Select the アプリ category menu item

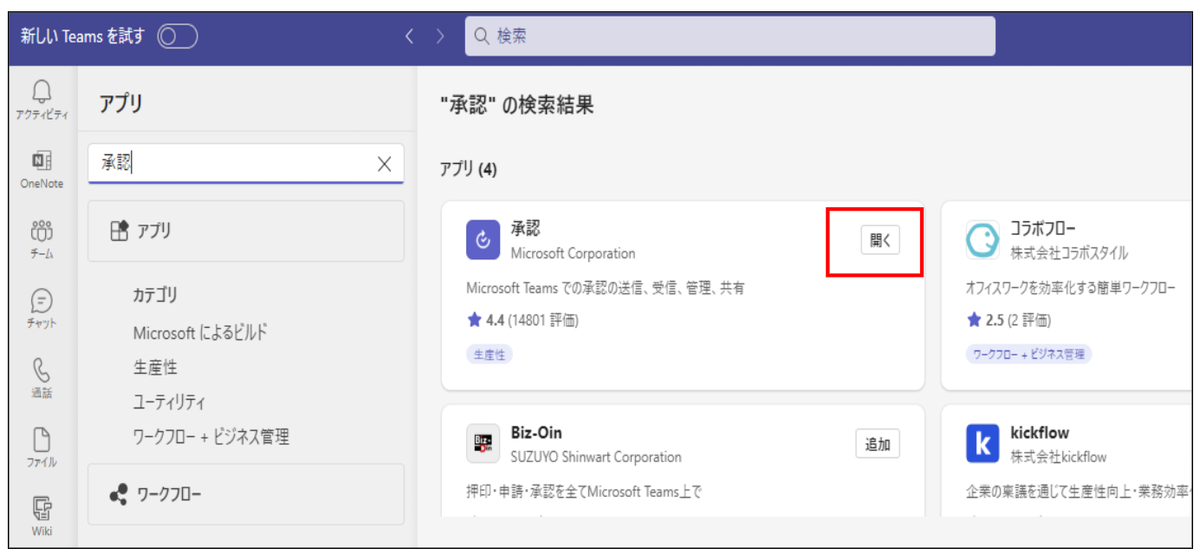[x=246, y=231]
